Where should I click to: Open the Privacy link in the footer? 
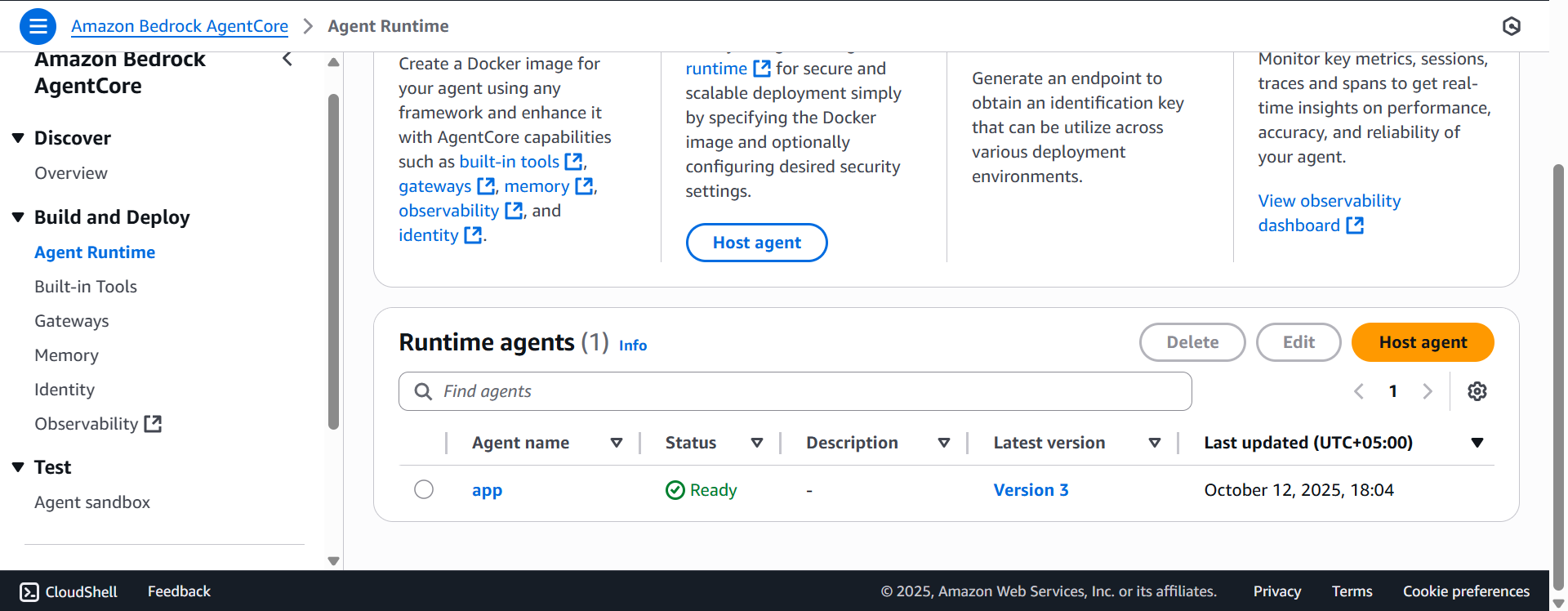click(1277, 591)
